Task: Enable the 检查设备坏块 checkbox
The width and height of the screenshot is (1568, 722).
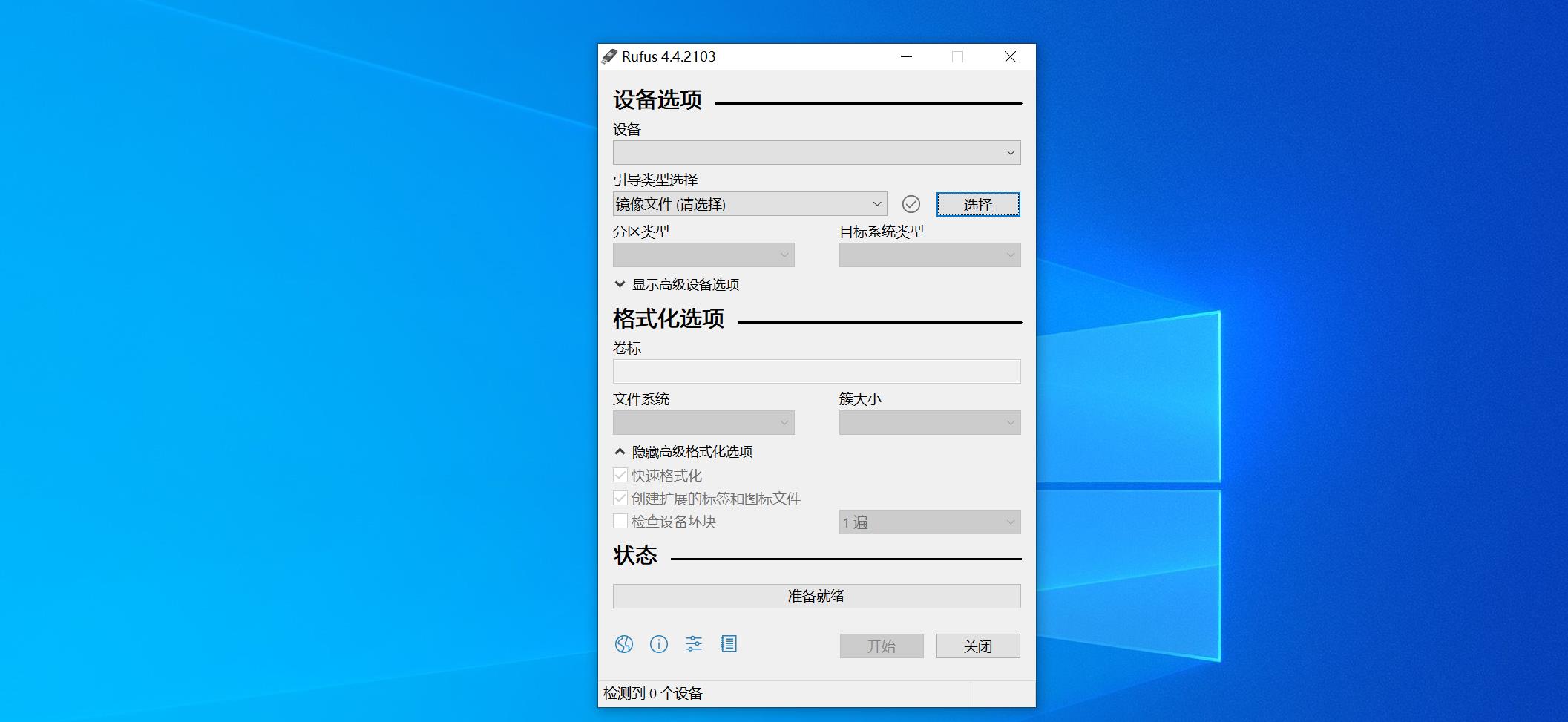Action: click(620, 521)
